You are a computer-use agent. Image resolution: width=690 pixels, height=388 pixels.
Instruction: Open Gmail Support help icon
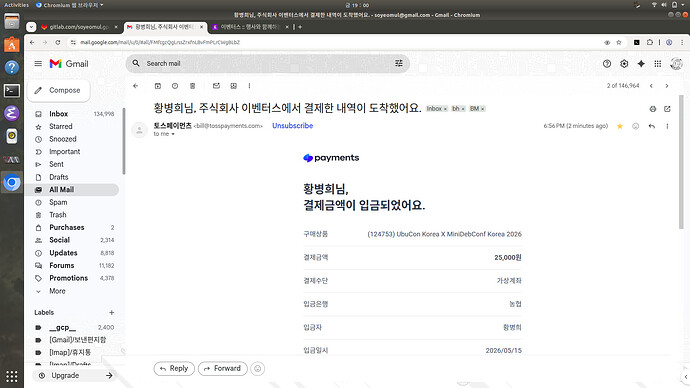607,64
